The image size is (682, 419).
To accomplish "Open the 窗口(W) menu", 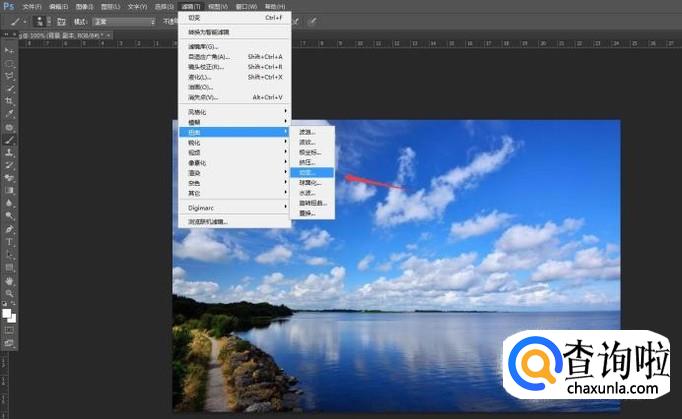I will 246,7.
